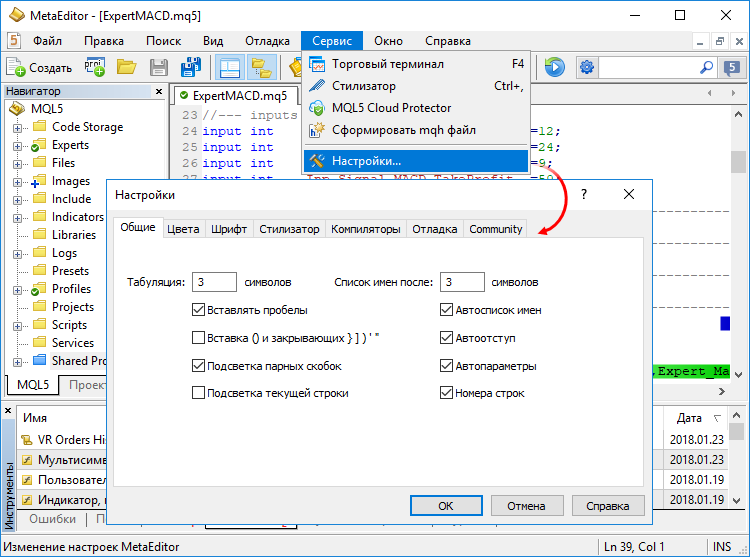Expand the Experts tree node
Viewport: 750px width, 557px height.
coord(17,146)
